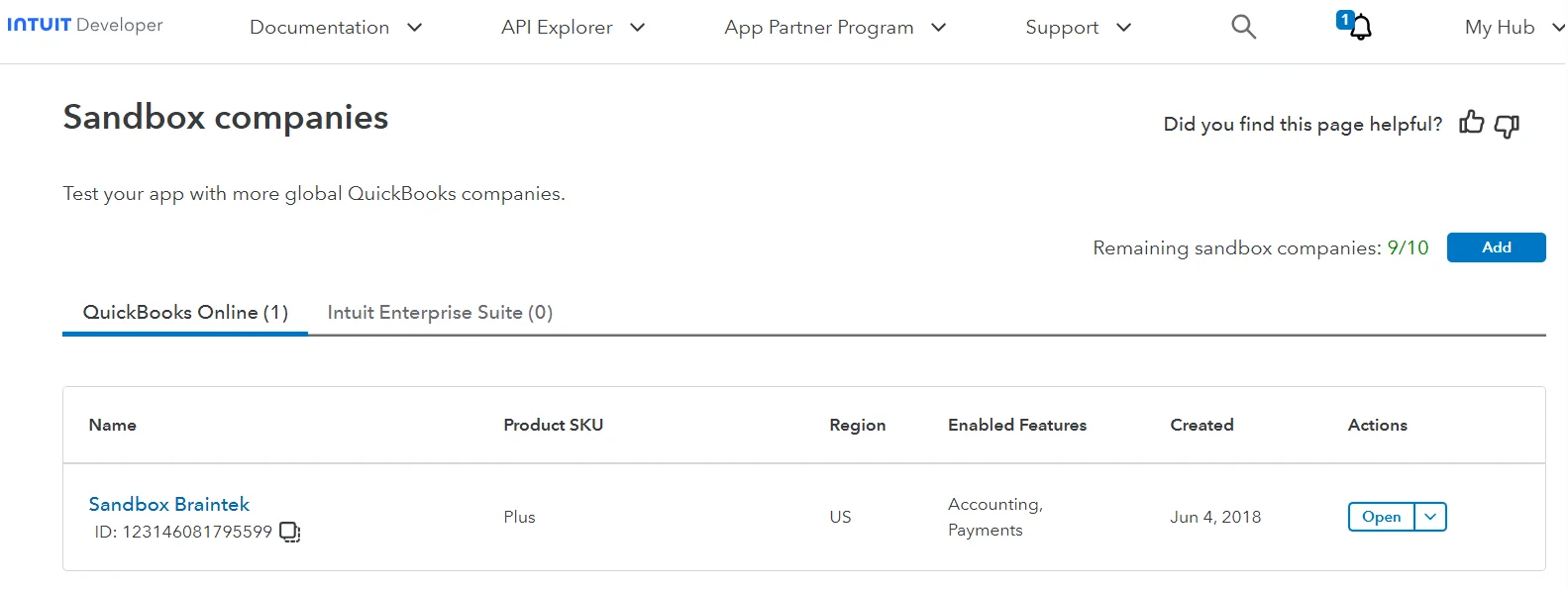Viewport: 1568px width, 589px height.
Task: Click the Actions column header
Action: [1377, 425]
